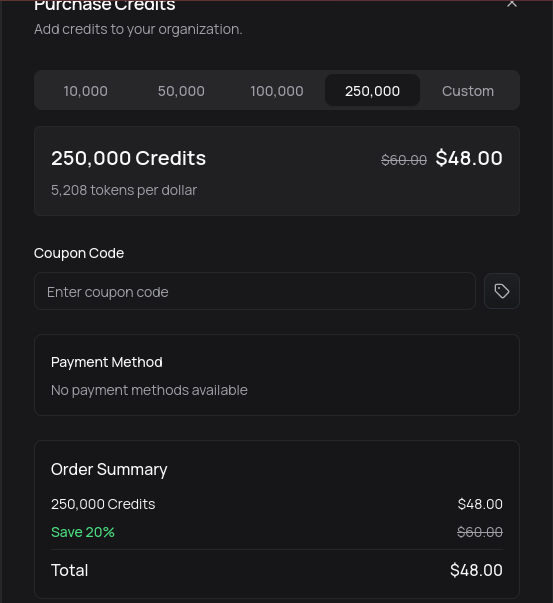The height and width of the screenshot is (603, 553).
Task: Click the Coupon Code label
Action: 79,253
